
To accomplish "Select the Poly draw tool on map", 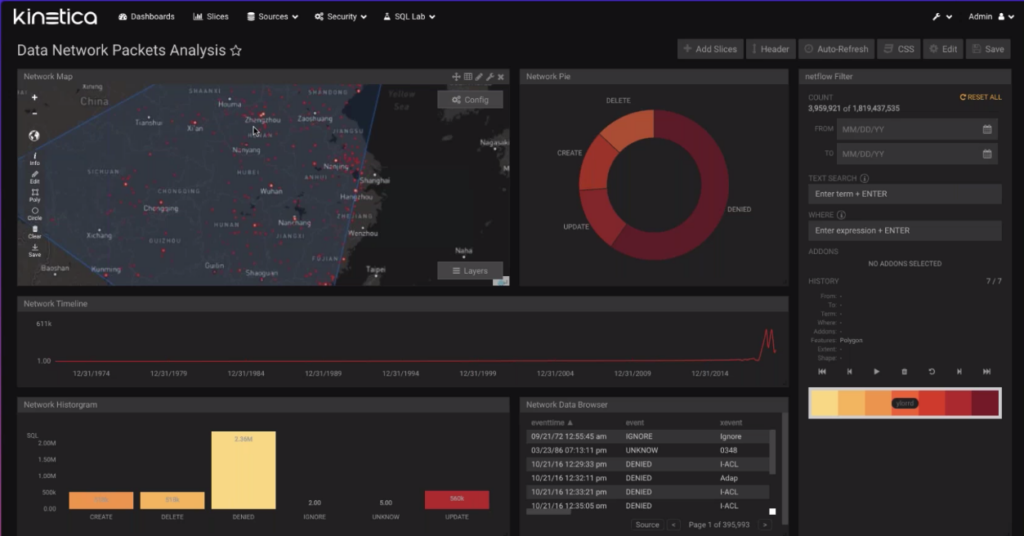I will (x=35, y=194).
